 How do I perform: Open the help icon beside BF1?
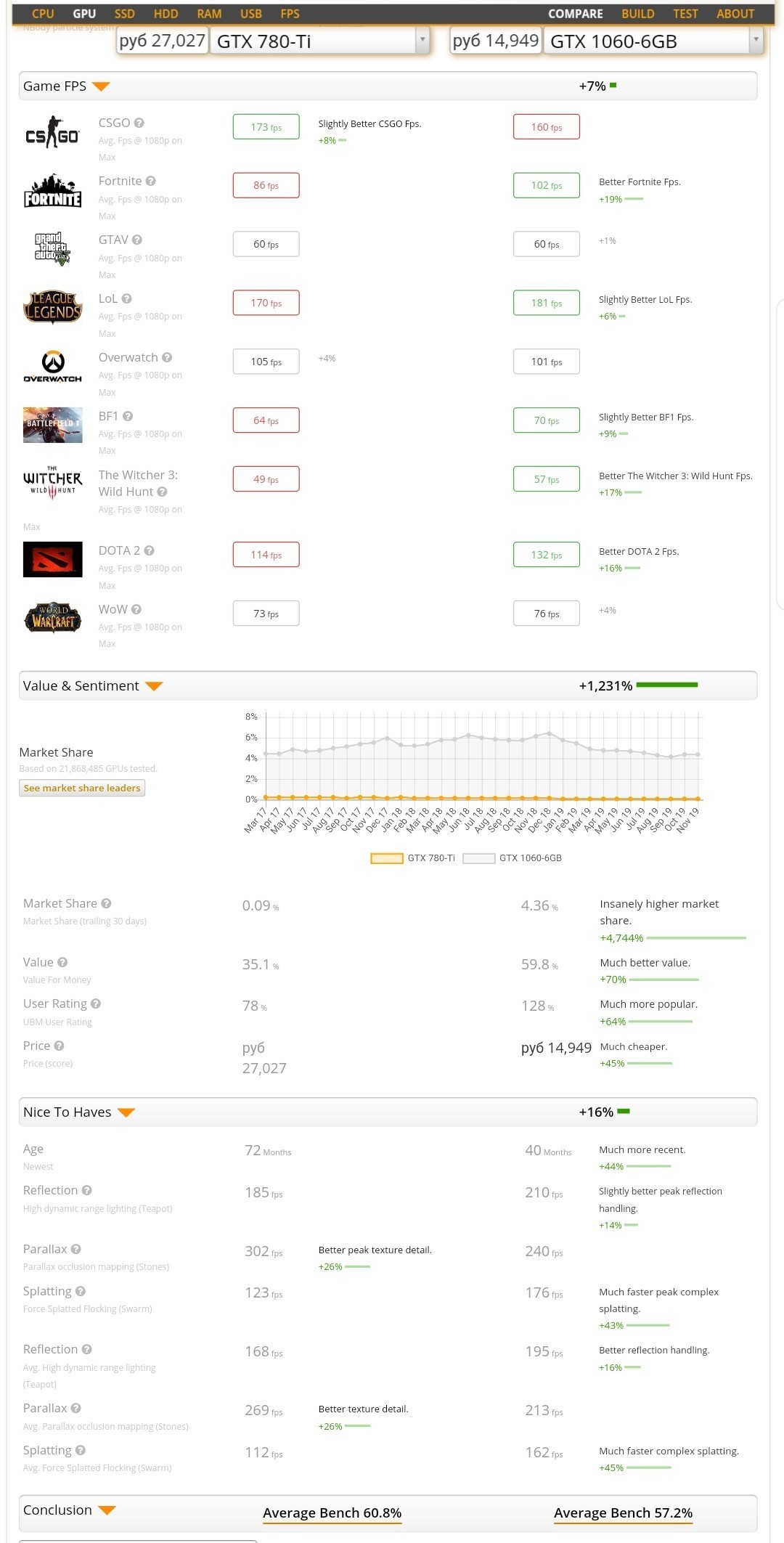pyautogui.click(x=128, y=416)
